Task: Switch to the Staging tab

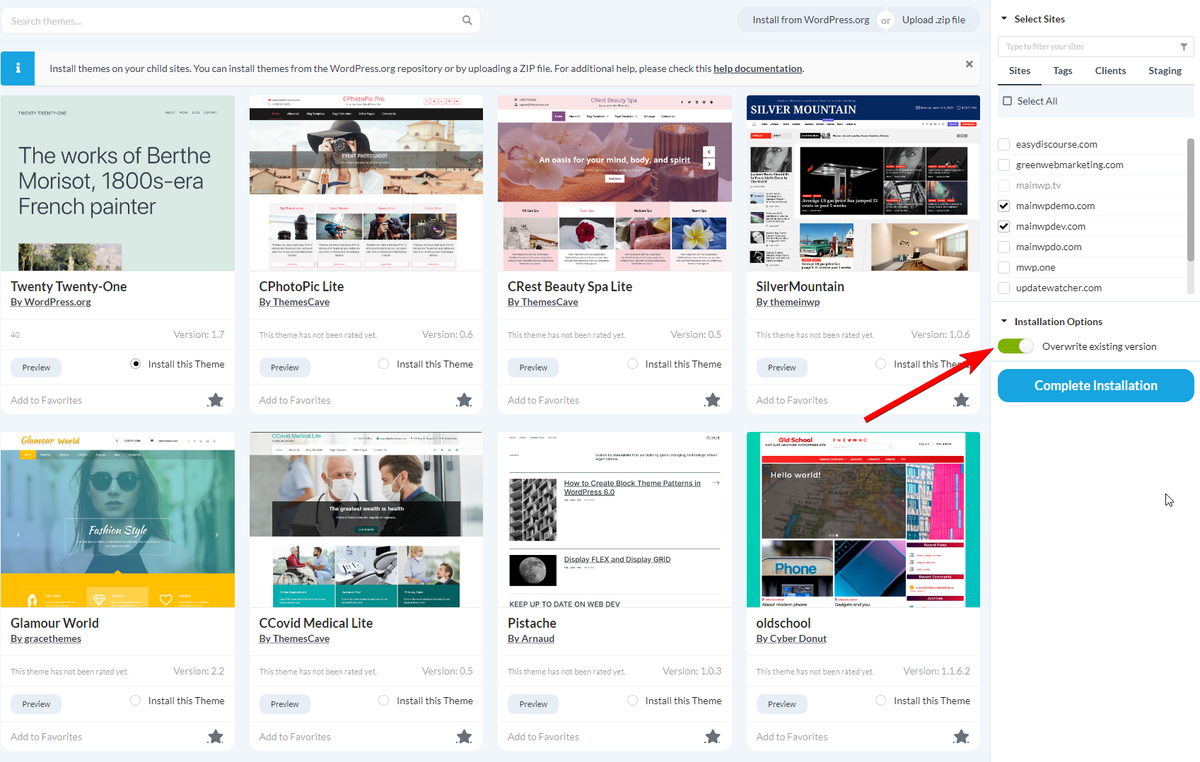Action: tap(1165, 71)
